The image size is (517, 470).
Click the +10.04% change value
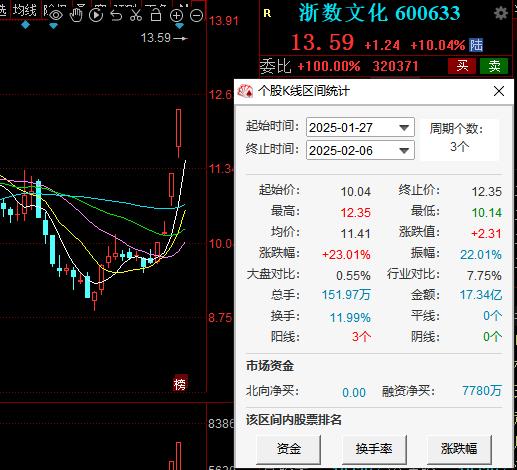click(x=437, y=45)
